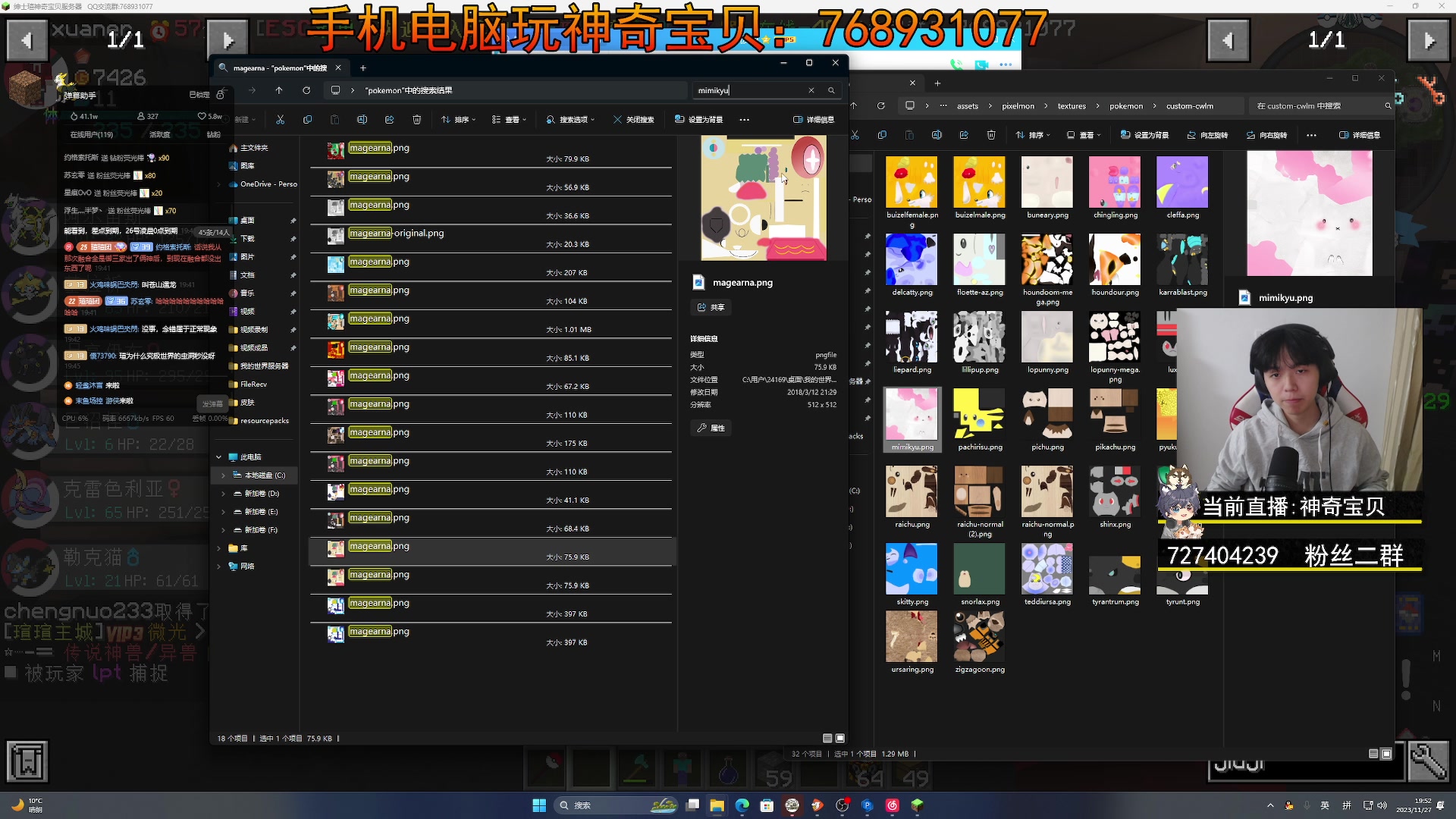The image size is (1456, 819).
Task: Click the 共享 button for magearna.png
Action: (x=711, y=307)
